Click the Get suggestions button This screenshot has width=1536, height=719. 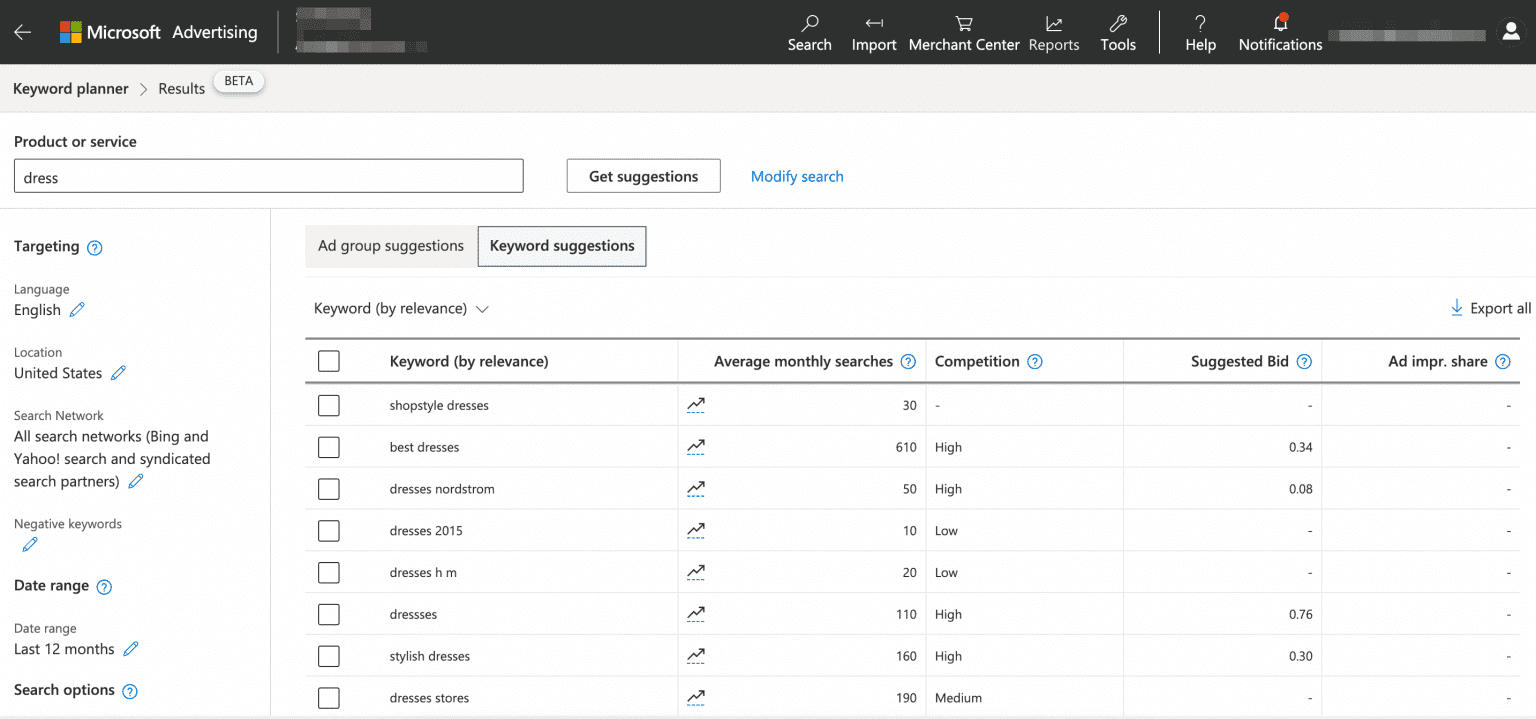click(x=643, y=175)
